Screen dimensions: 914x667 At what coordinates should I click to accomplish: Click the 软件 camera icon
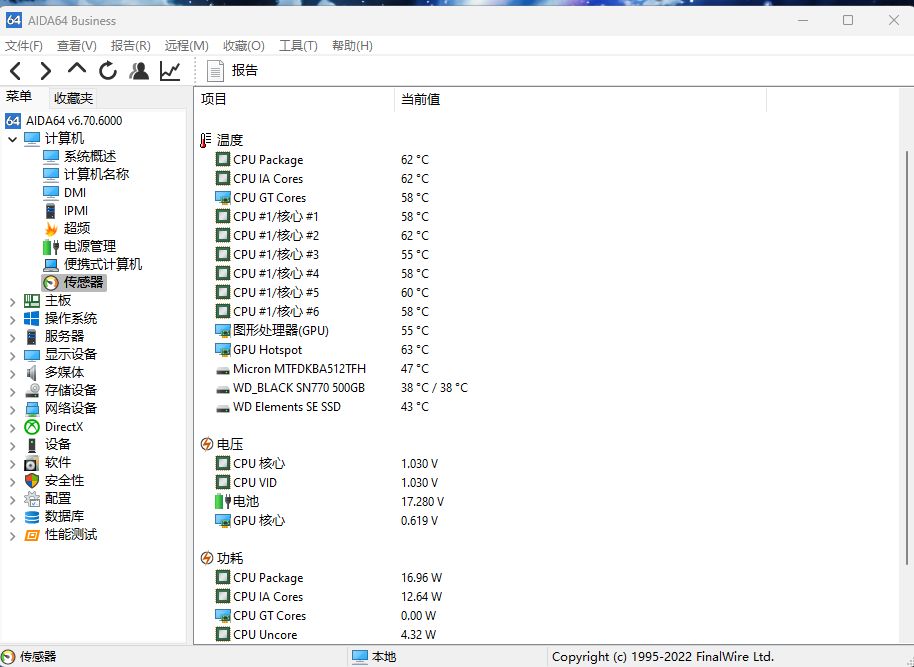[x=31, y=464]
